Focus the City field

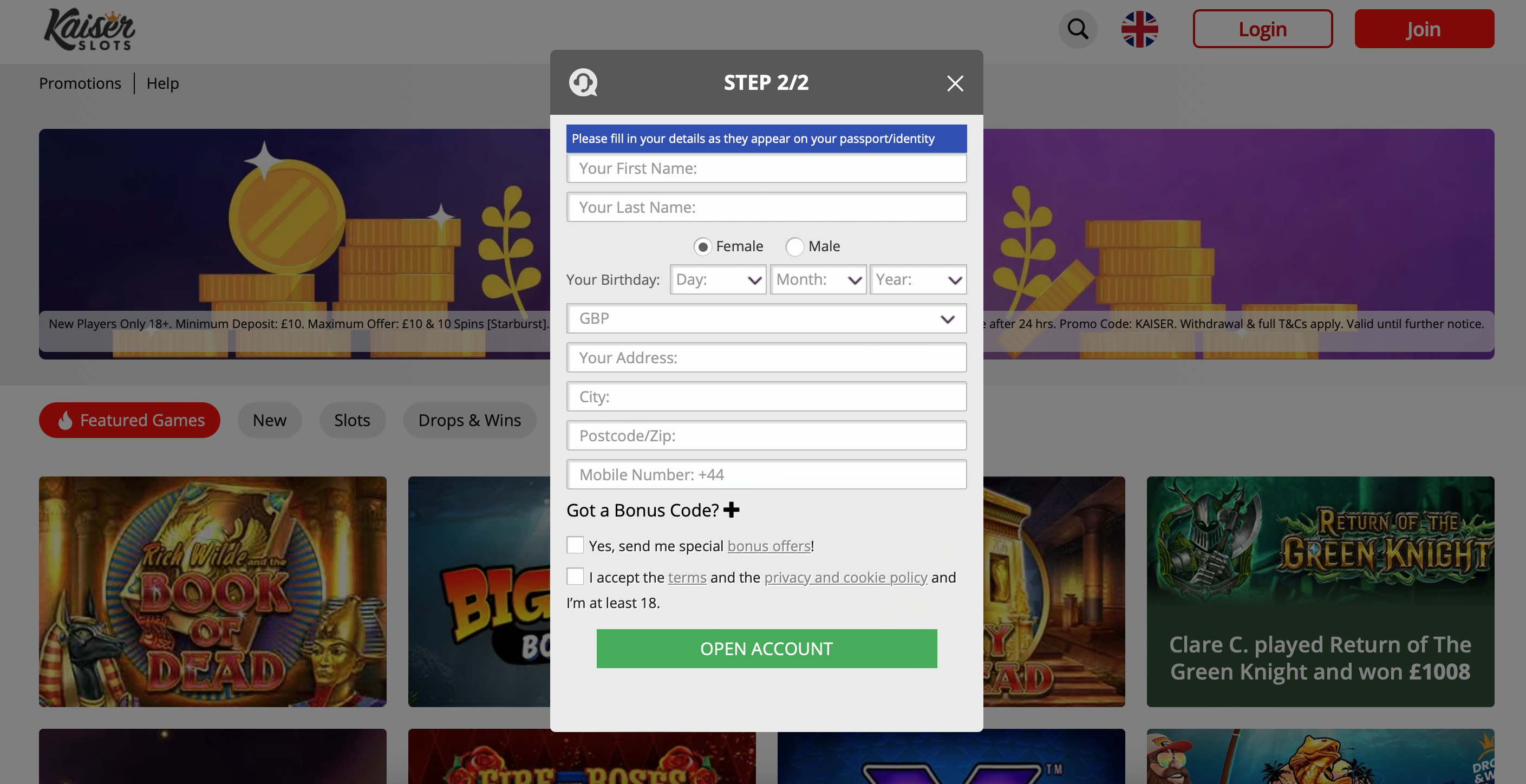pyautogui.click(x=767, y=397)
